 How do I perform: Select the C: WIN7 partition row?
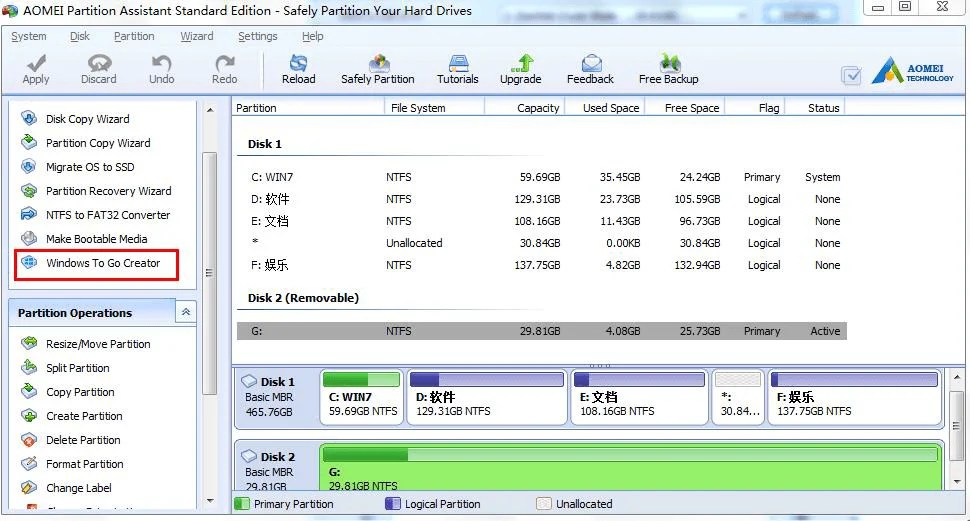click(x=542, y=177)
